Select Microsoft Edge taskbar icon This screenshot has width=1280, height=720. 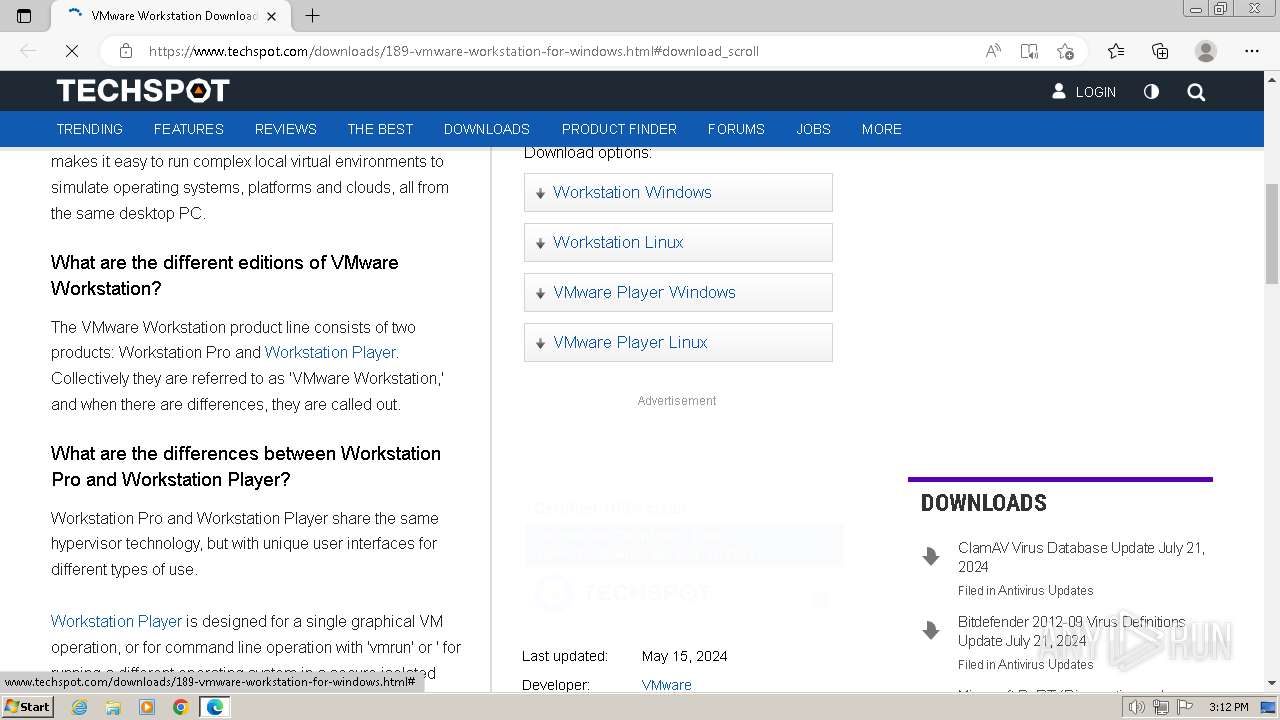coord(215,707)
